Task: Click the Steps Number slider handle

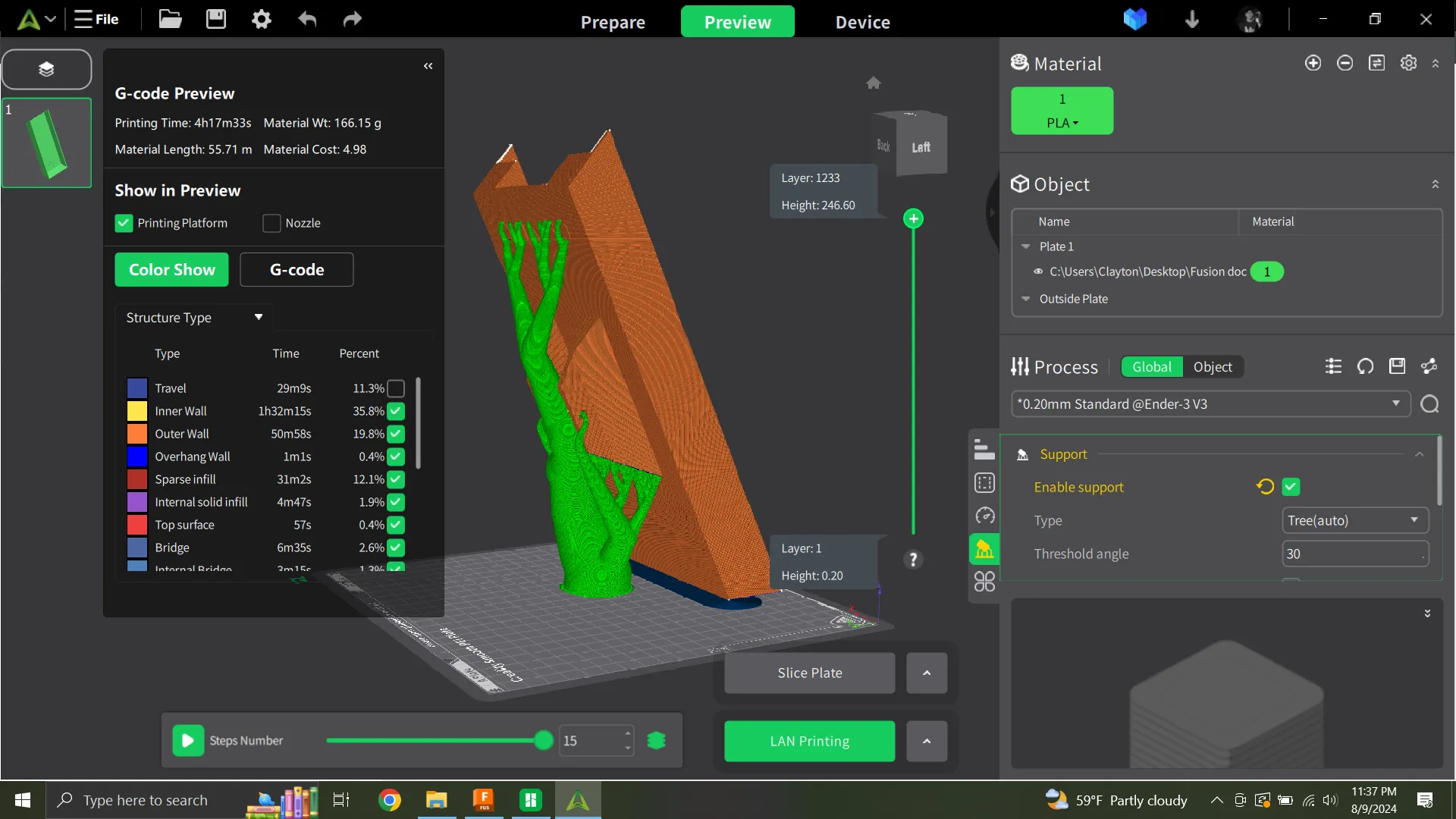Action: pyautogui.click(x=543, y=740)
